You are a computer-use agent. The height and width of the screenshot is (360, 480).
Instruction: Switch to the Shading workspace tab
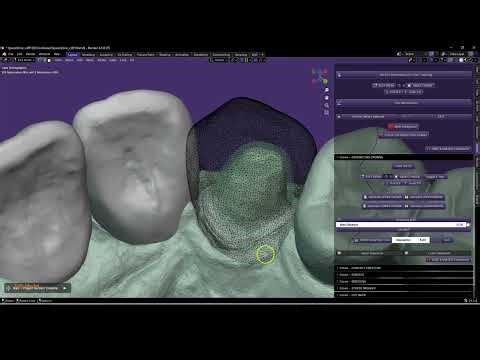pyautogui.click(x=165, y=54)
